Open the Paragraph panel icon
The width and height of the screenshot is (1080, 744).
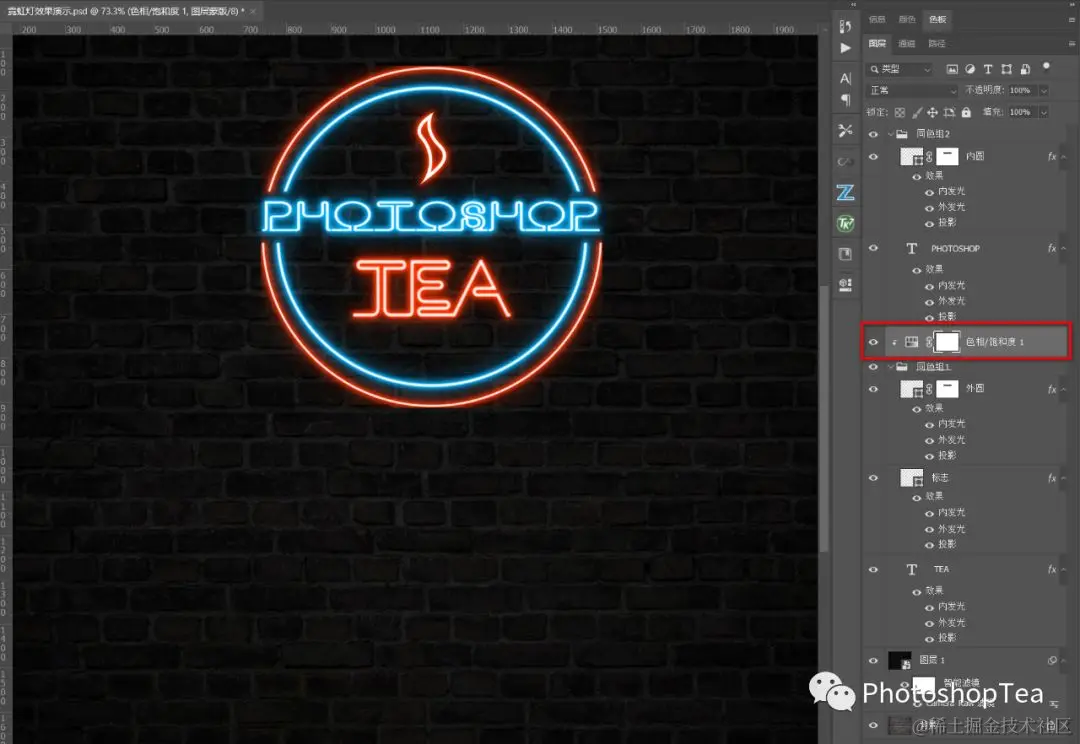[845, 101]
